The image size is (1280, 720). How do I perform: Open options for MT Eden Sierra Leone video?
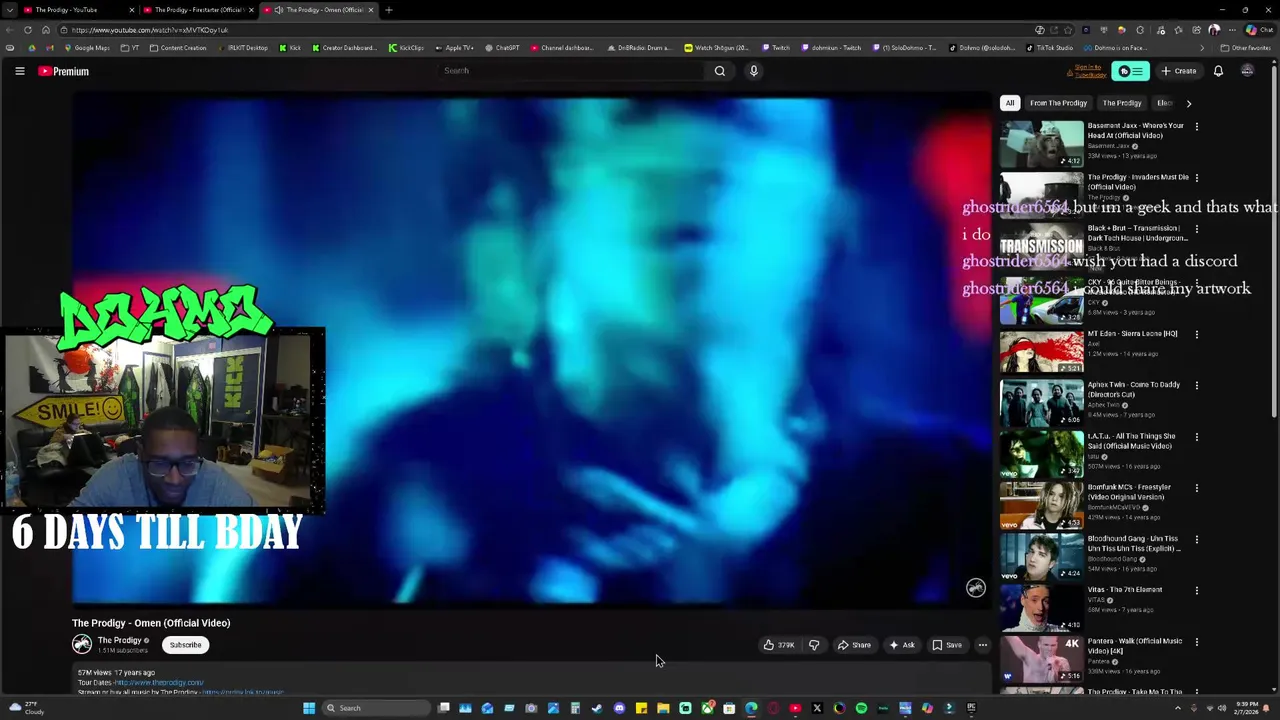(x=1196, y=334)
